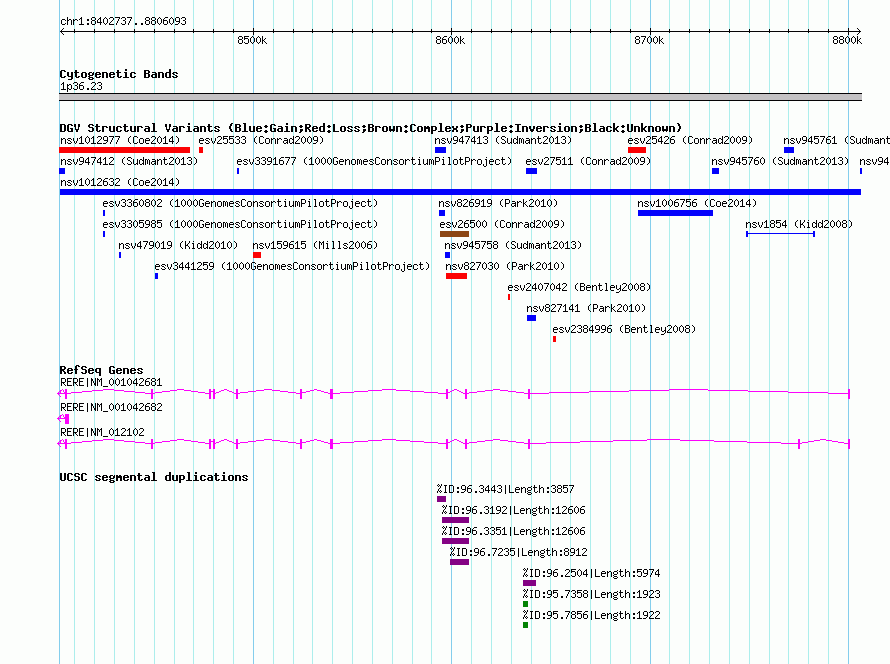The height and width of the screenshot is (664, 890).
Task: Click the Cytogenetic Bands track title
Action: pyautogui.click(x=119, y=74)
